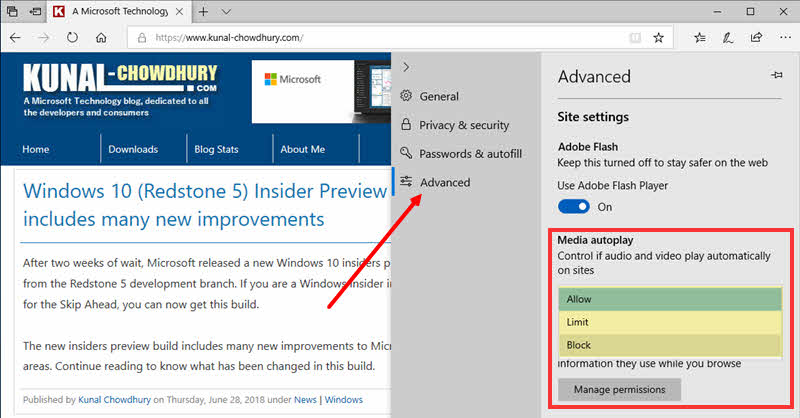Screen dimensions: 800x418
Task: Click Manage permissions button
Action: (619, 389)
